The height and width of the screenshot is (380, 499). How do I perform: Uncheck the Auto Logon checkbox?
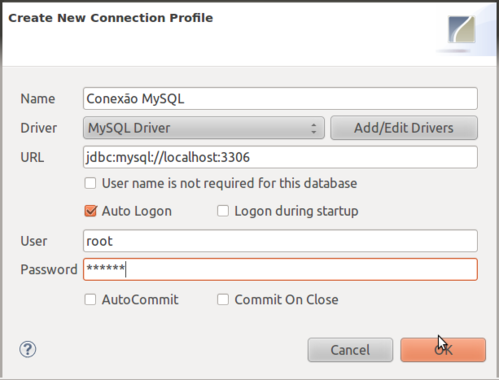[x=90, y=211]
